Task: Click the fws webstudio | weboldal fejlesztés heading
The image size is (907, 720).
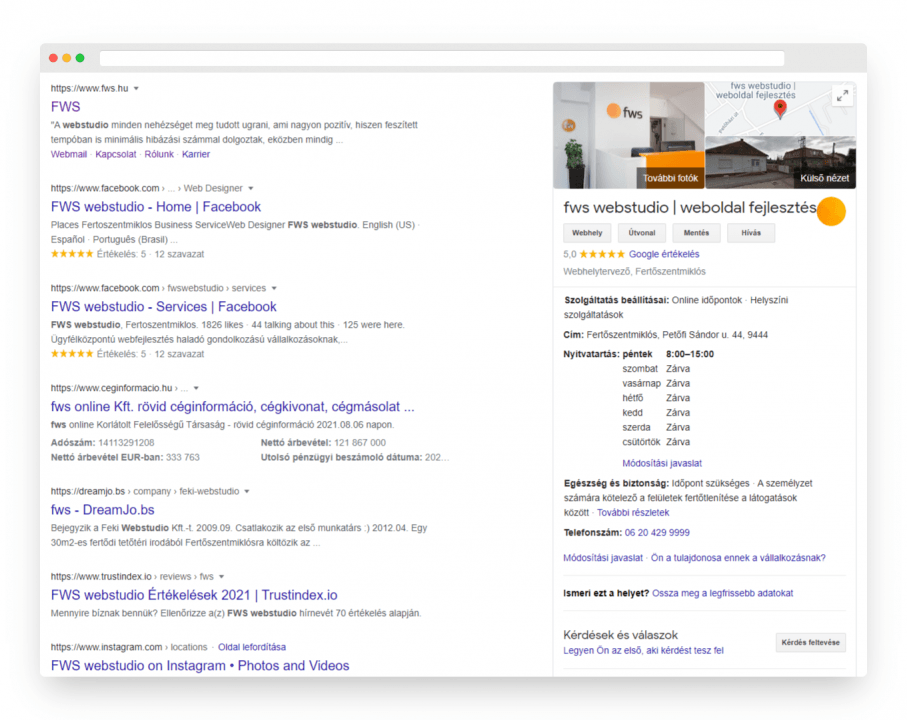Action: tap(690, 208)
